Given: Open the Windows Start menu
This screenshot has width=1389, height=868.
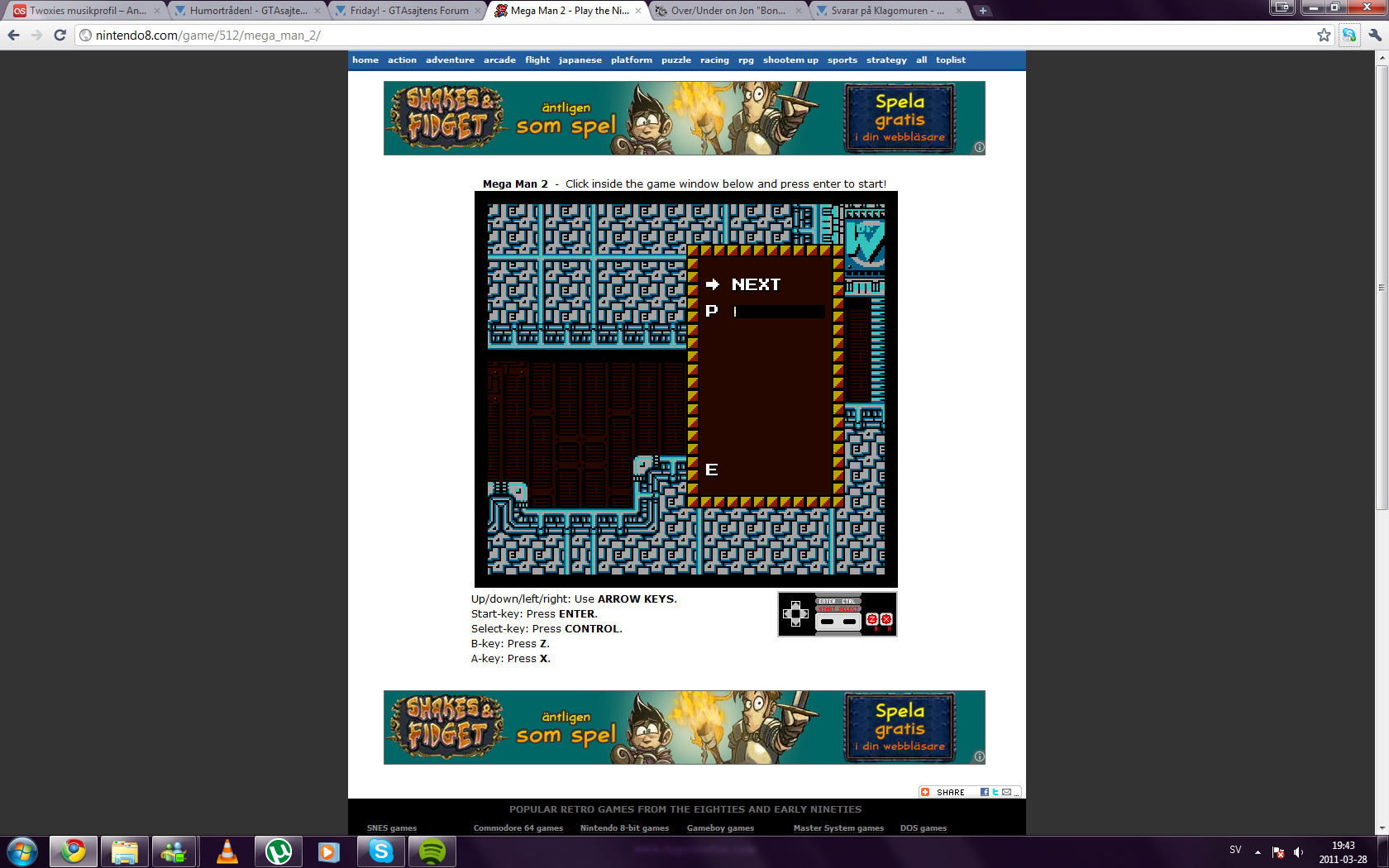Looking at the screenshot, I should (x=21, y=851).
